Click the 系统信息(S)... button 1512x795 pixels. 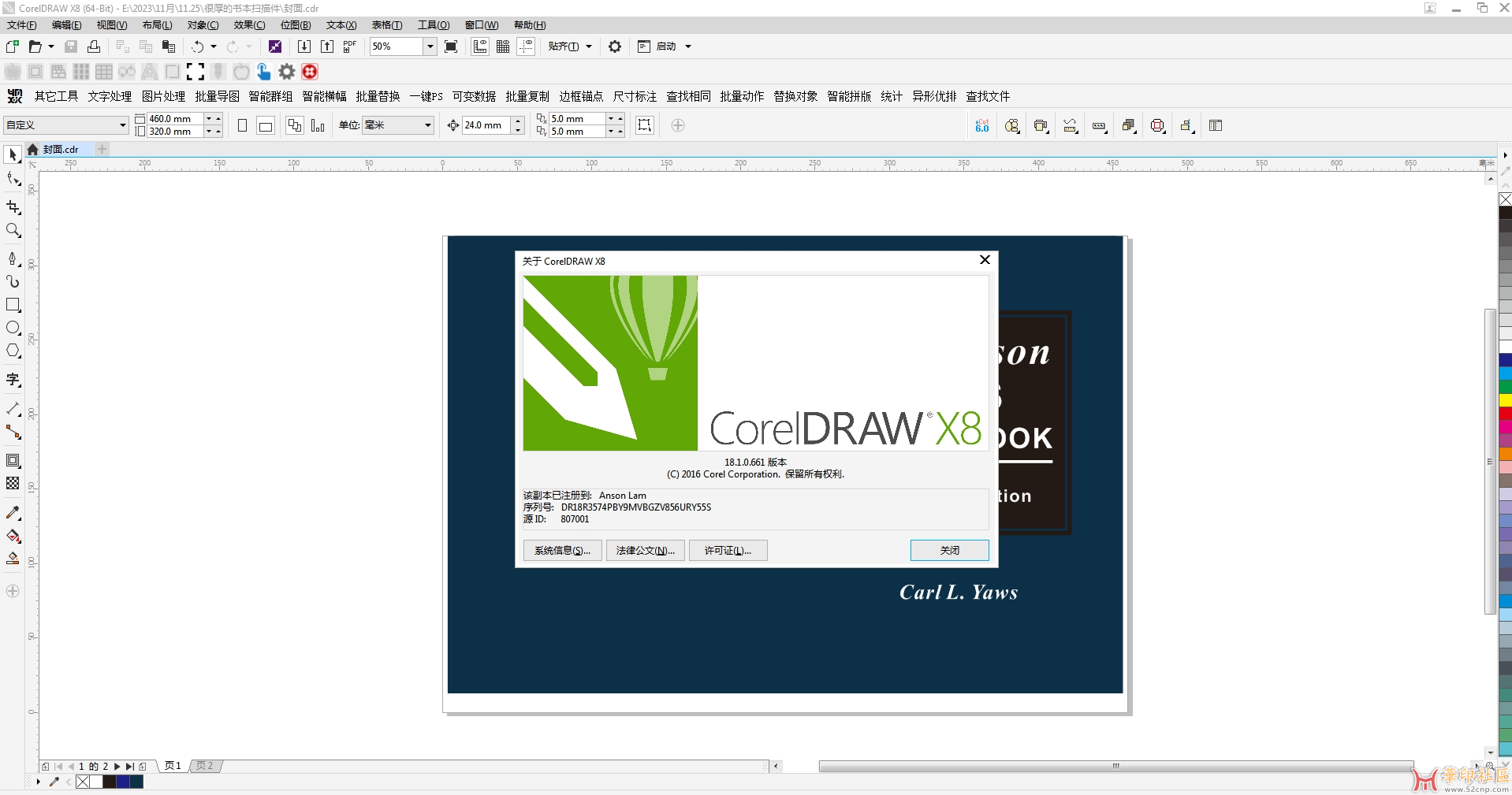click(x=562, y=550)
